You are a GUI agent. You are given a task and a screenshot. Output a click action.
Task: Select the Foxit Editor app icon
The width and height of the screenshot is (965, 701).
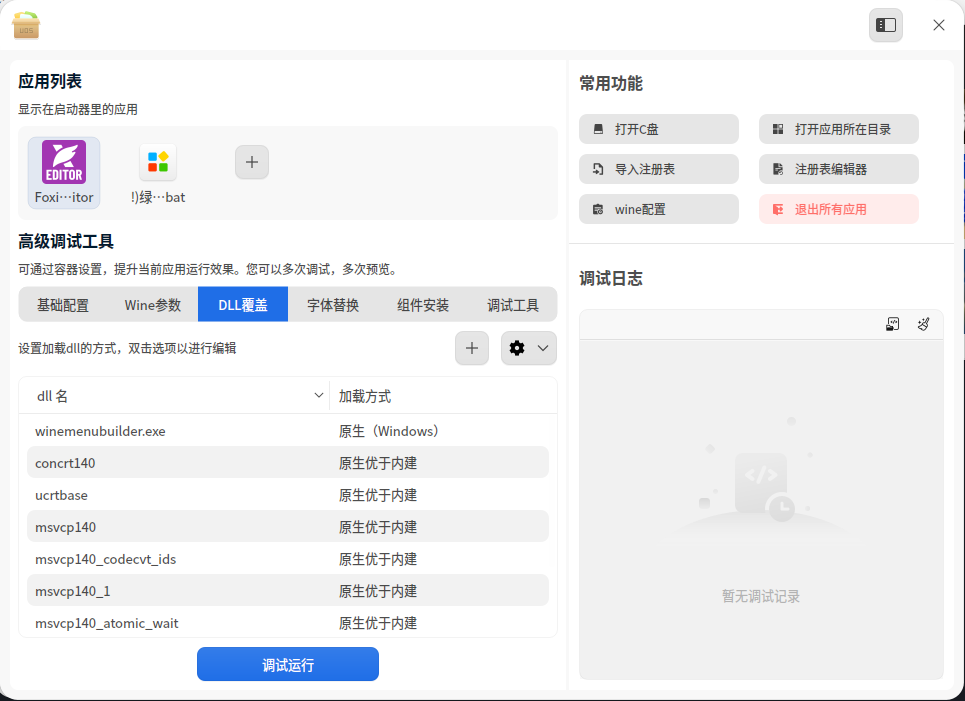[64, 172]
